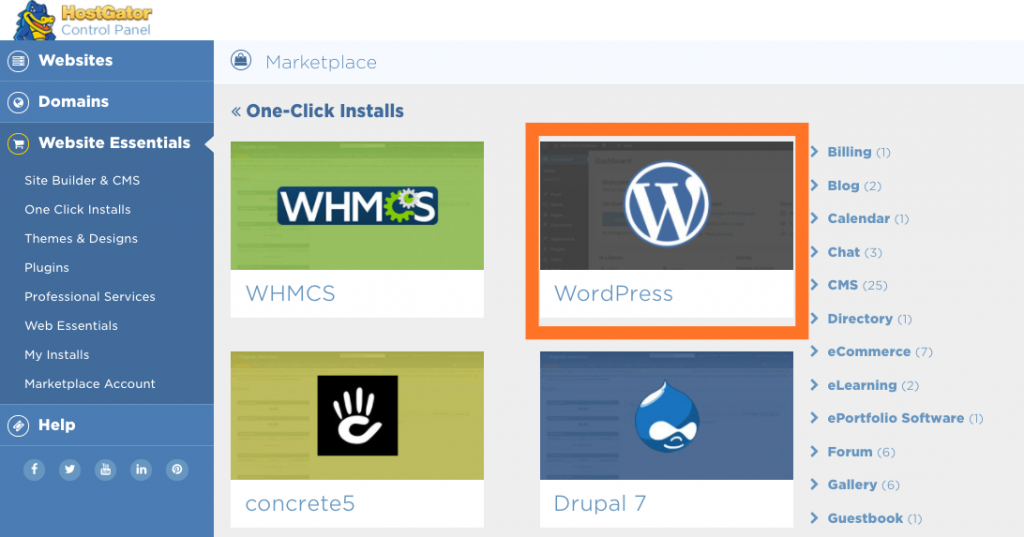The height and width of the screenshot is (537, 1024).
Task: Select the Billing (1) category label
Action: (x=859, y=152)
